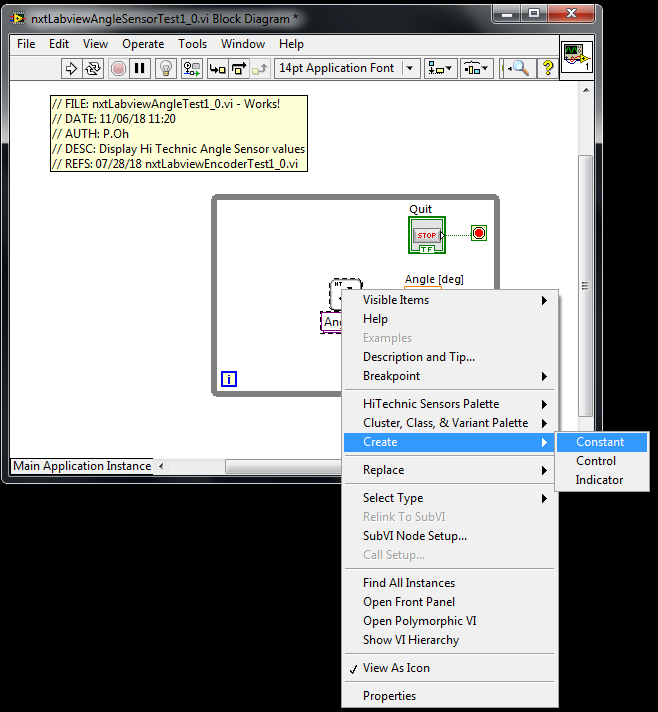Open the Window menu
Screen dimensions: 658x712
click(243, 44)
